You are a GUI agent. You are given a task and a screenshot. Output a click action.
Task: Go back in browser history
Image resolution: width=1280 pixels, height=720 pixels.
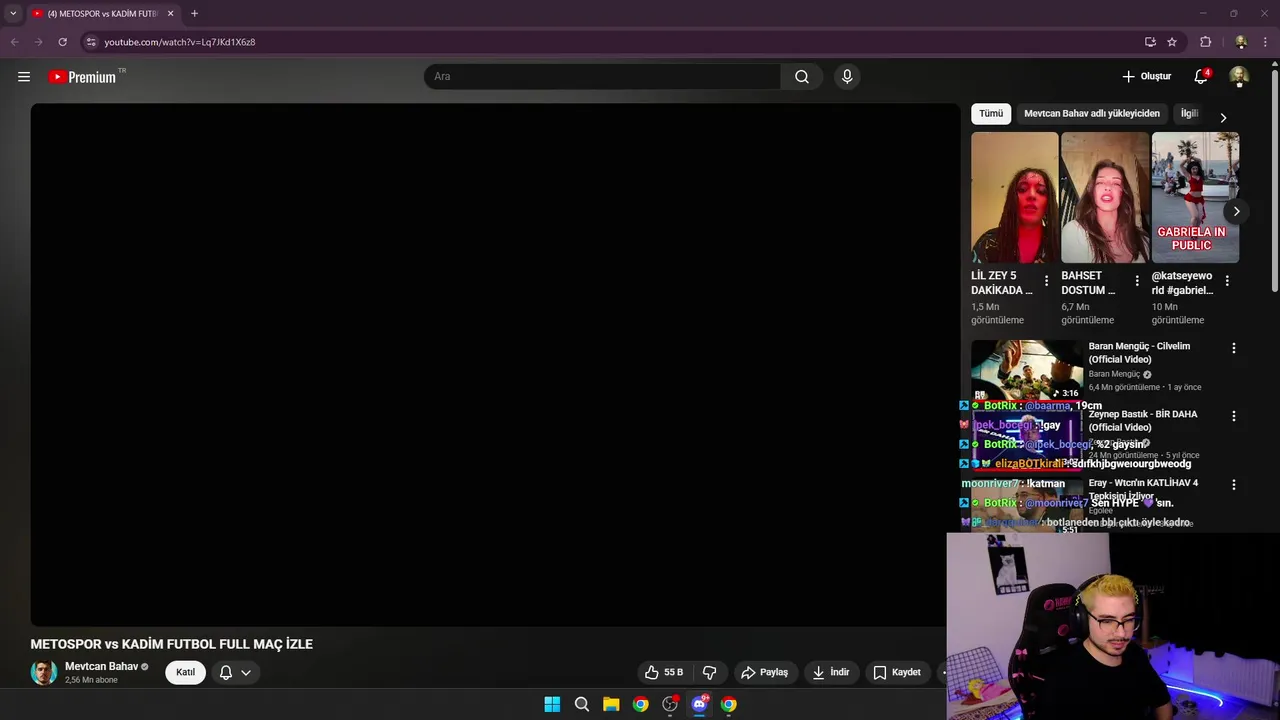pyautogui.click(x=14, y=42)
